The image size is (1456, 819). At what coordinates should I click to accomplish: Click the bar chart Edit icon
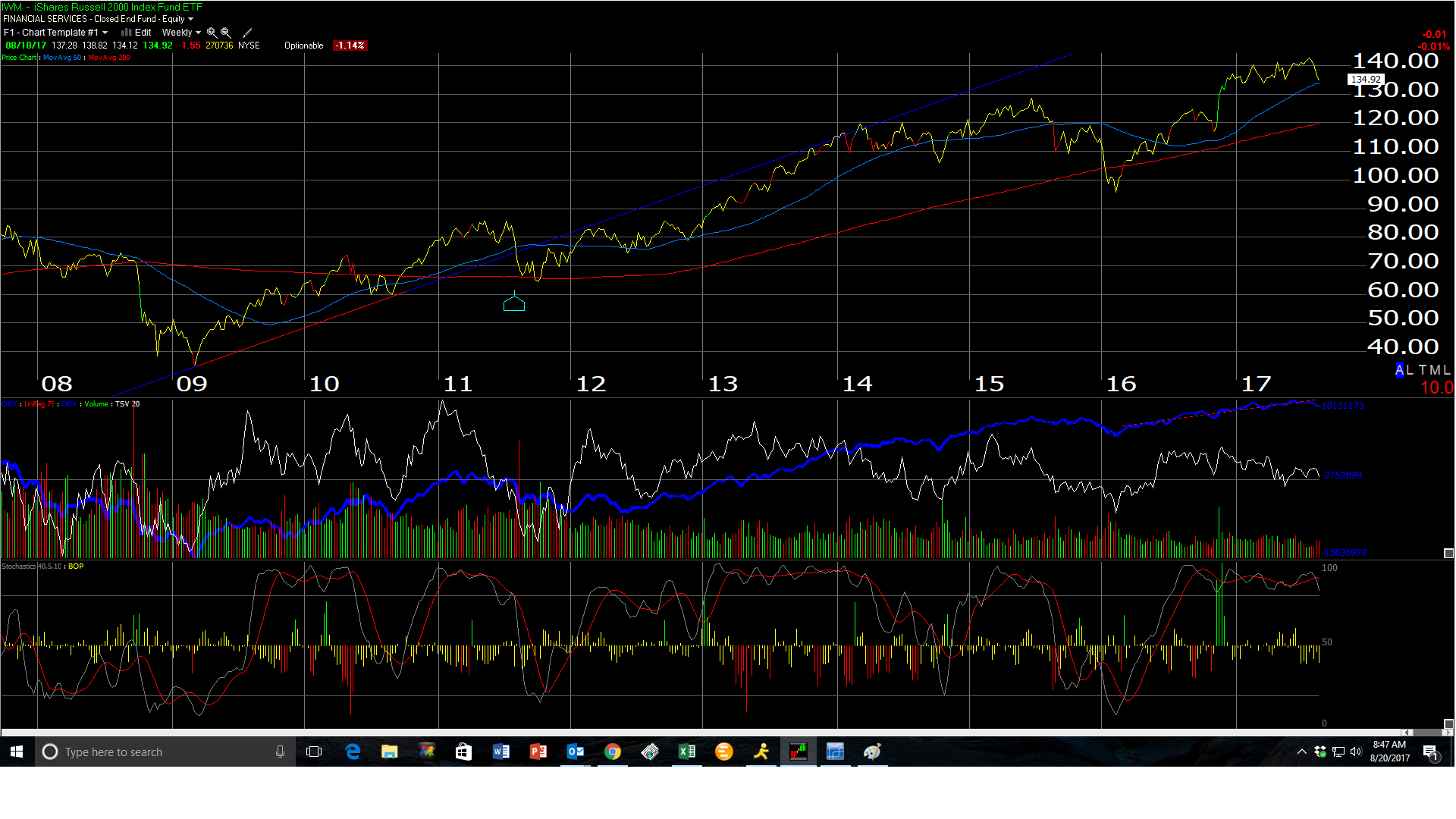(126, 33)
